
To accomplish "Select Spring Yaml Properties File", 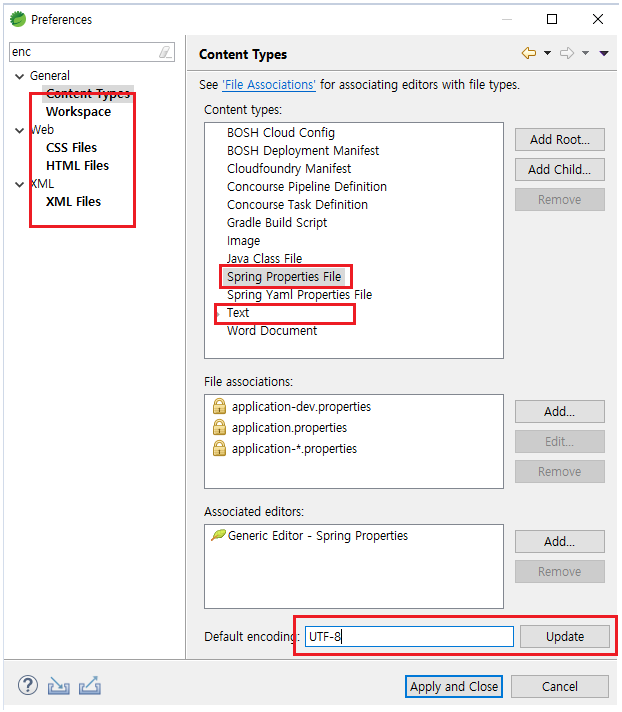I will [x=299, y=295].
